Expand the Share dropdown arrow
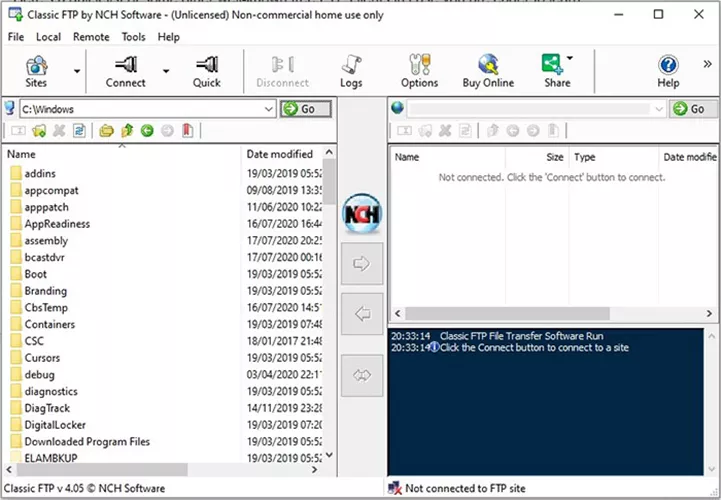Image resolution: width=721 pixels, height=500 pixels. coord(570,58)
